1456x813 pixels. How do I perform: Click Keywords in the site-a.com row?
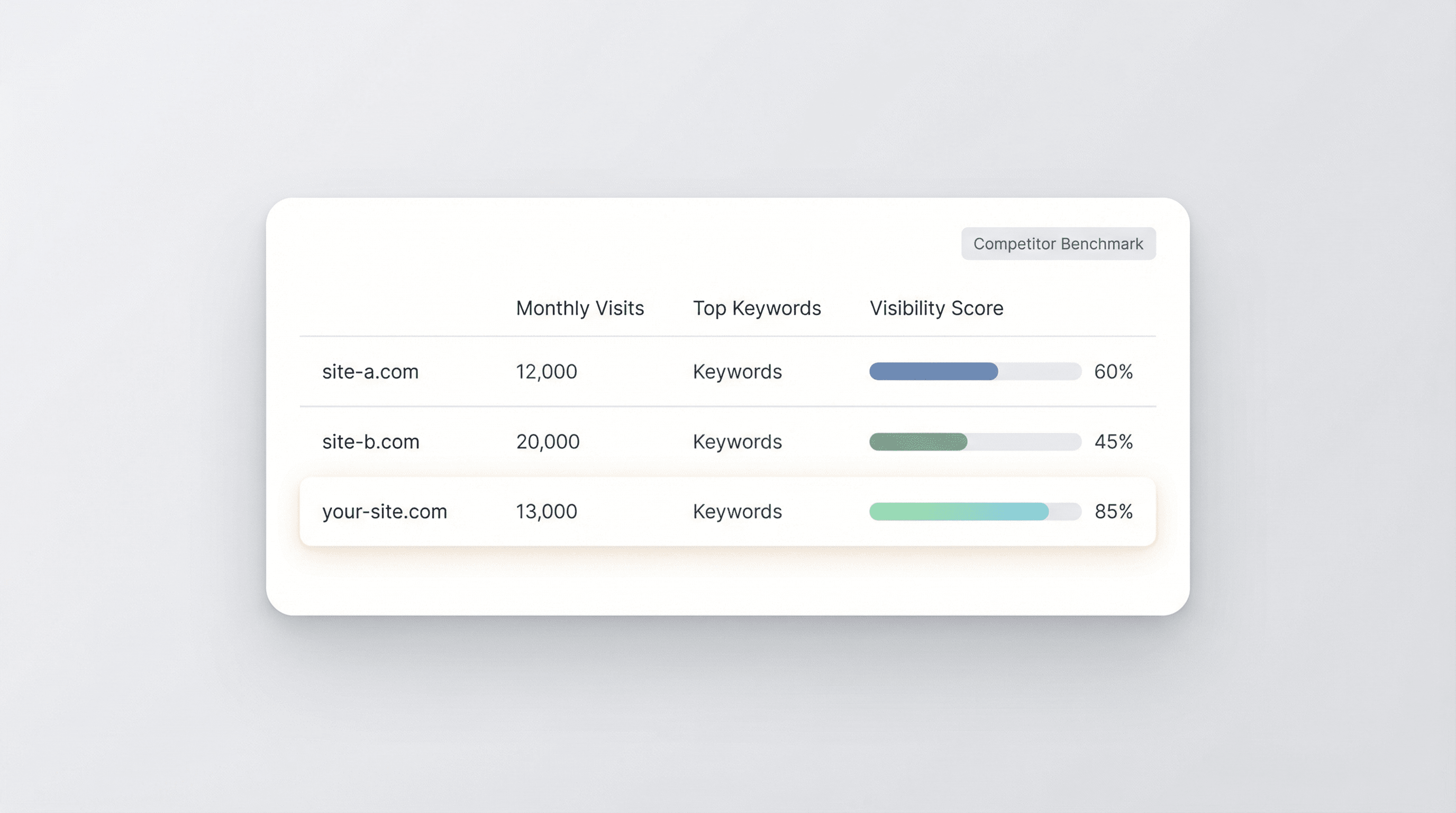click(737, 372)
